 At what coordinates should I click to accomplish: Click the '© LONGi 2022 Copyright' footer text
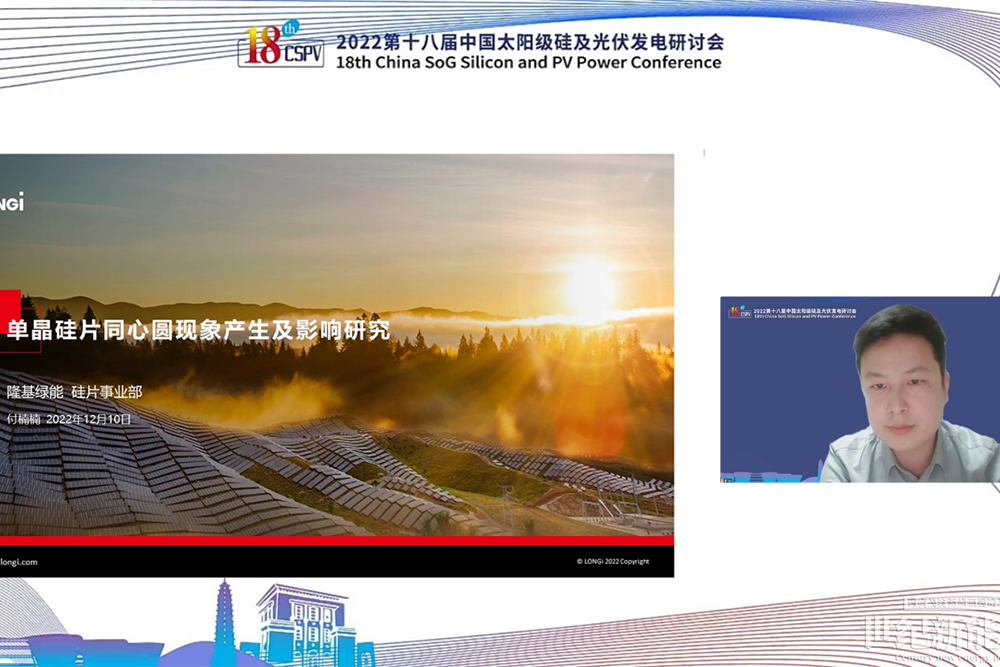pyautogui.click(x=612, y=562)
